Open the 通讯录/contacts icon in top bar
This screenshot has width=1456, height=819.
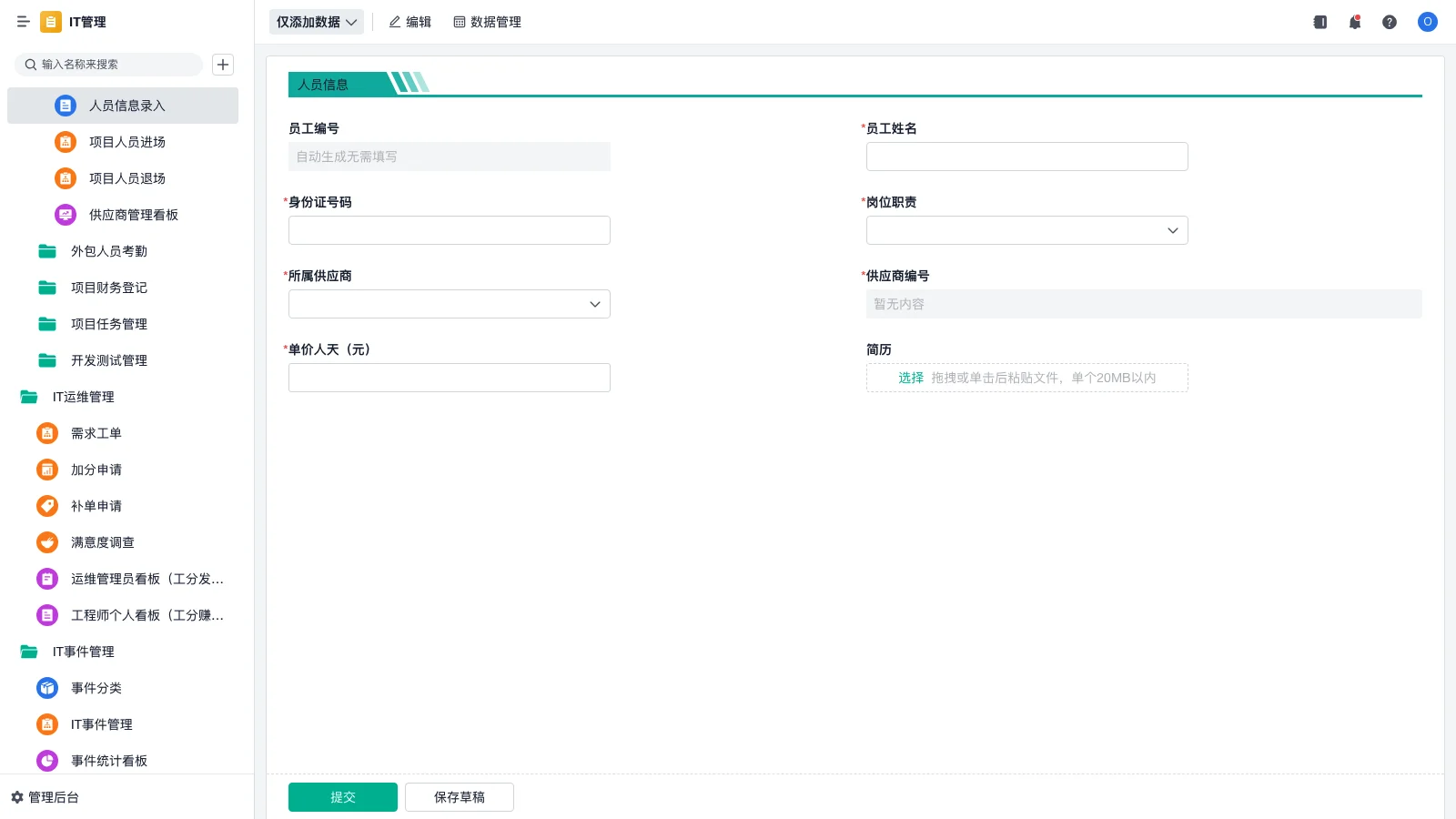point(1319,22)
